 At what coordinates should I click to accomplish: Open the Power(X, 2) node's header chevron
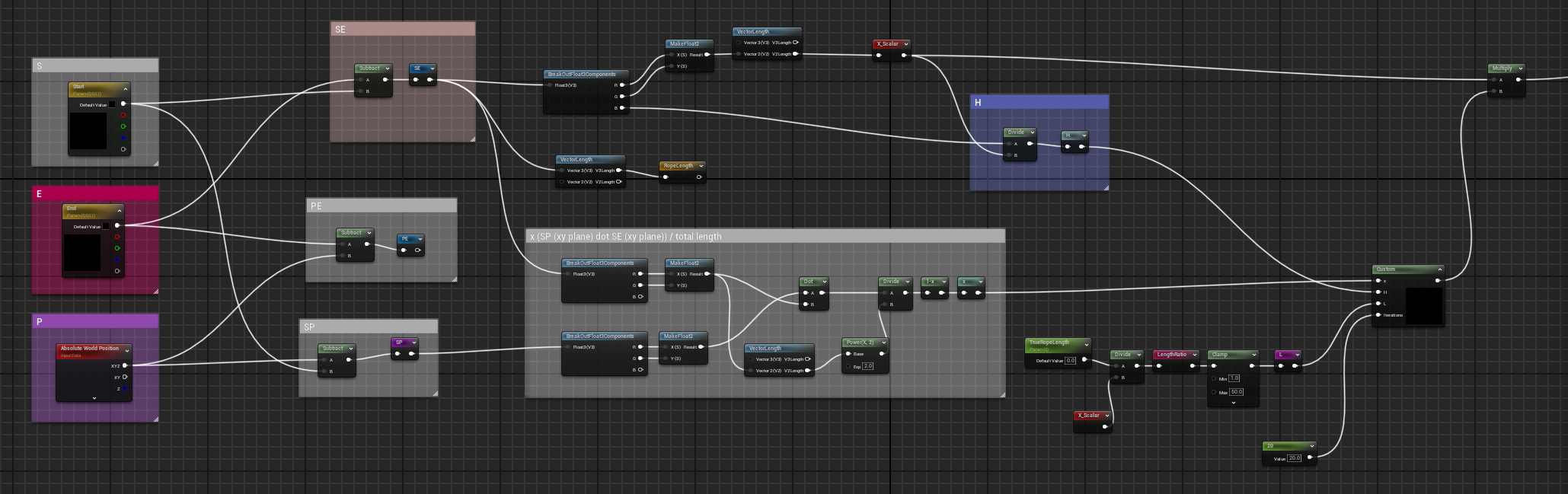pos(883,343)
